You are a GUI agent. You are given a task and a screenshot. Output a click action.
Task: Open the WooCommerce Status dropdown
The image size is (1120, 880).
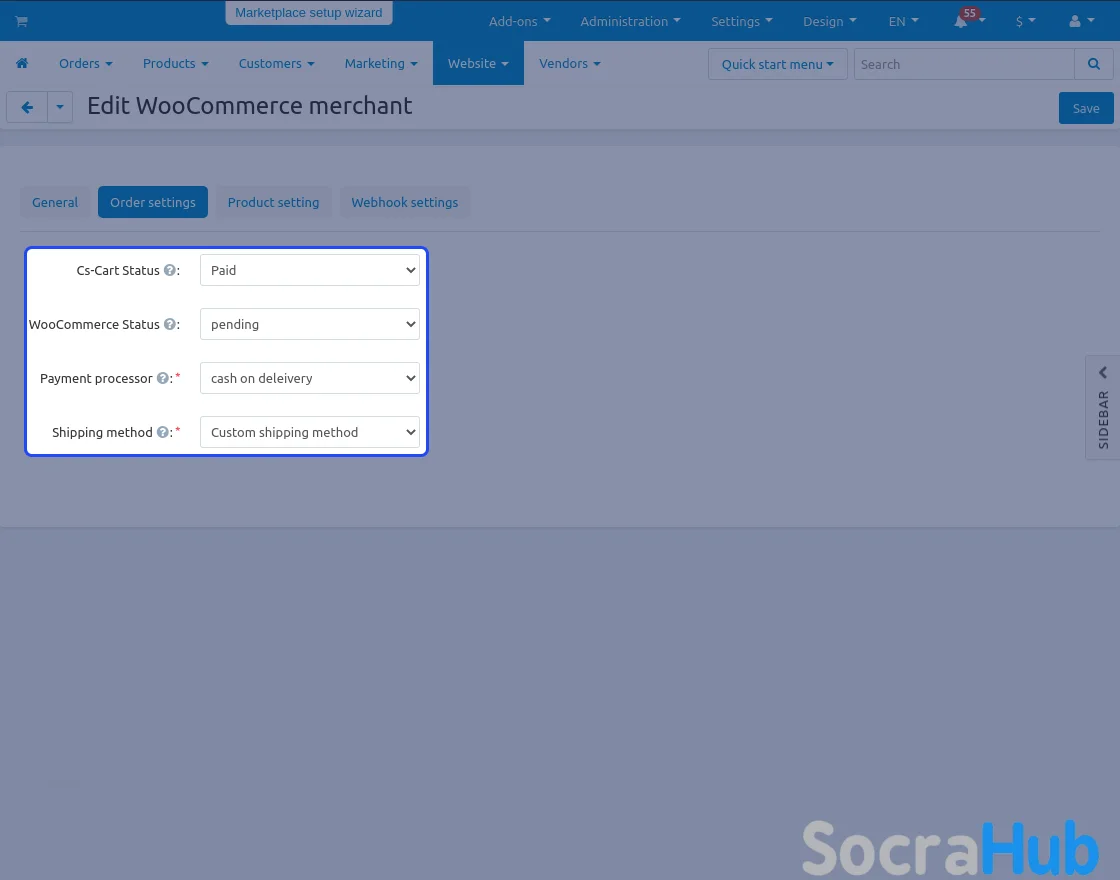309,324
